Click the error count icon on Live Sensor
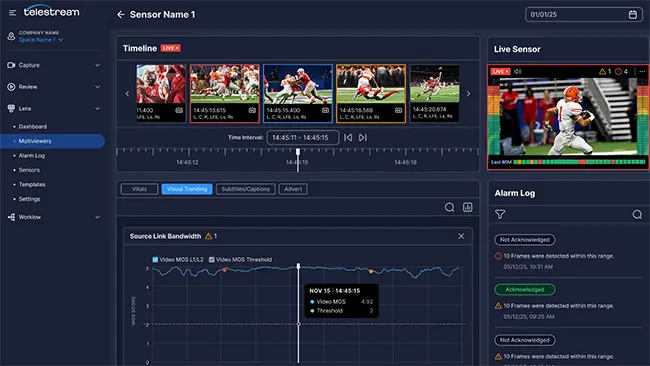Image resolution: width=650 pixels, height=366 pixels. (618, 72)
